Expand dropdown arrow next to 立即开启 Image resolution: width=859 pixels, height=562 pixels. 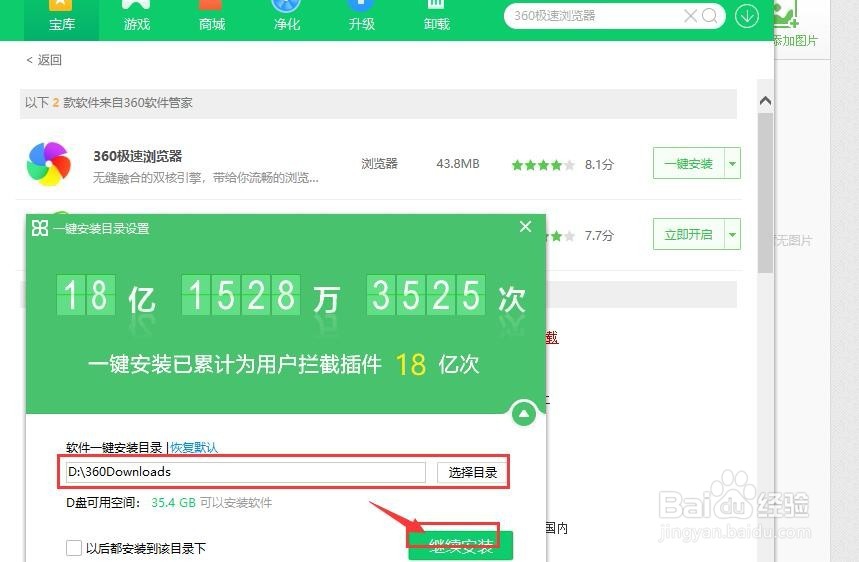pos(732,234)
